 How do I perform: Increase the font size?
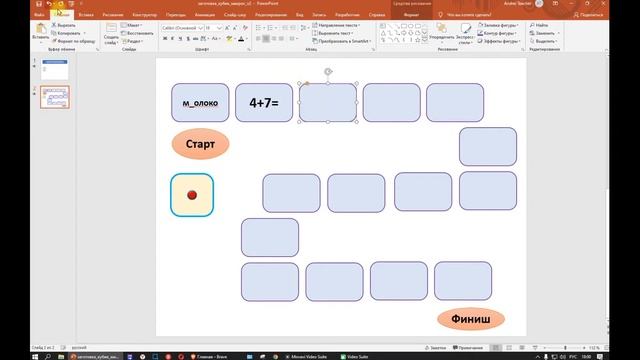click(x=227, y=28)
